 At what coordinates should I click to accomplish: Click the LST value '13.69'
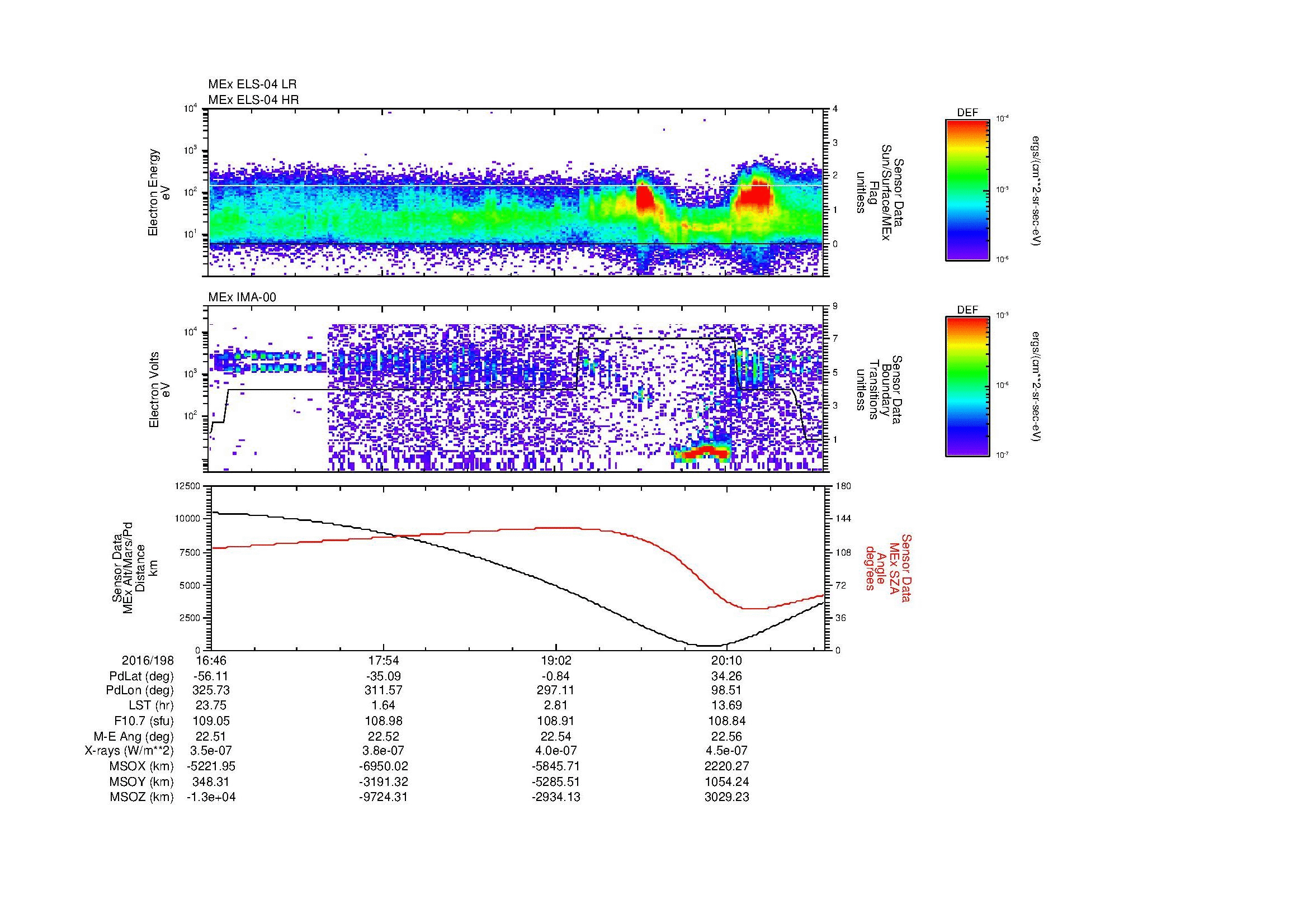tap(727, 706)
